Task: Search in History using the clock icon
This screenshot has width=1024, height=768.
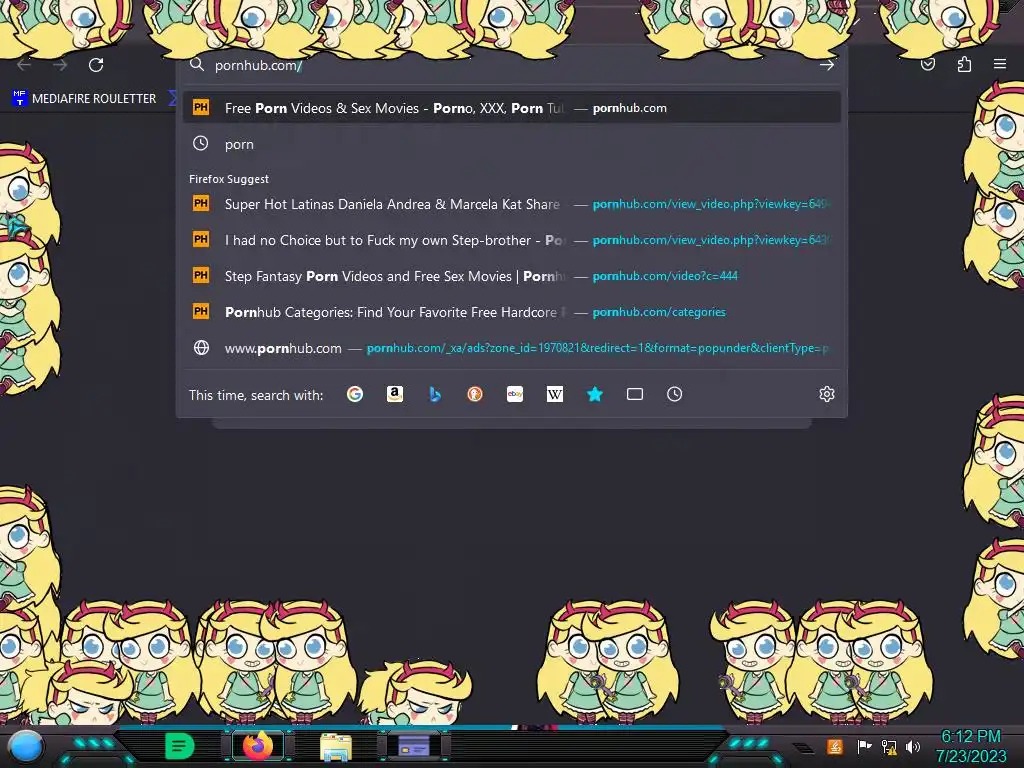Action: pos(675,394)
